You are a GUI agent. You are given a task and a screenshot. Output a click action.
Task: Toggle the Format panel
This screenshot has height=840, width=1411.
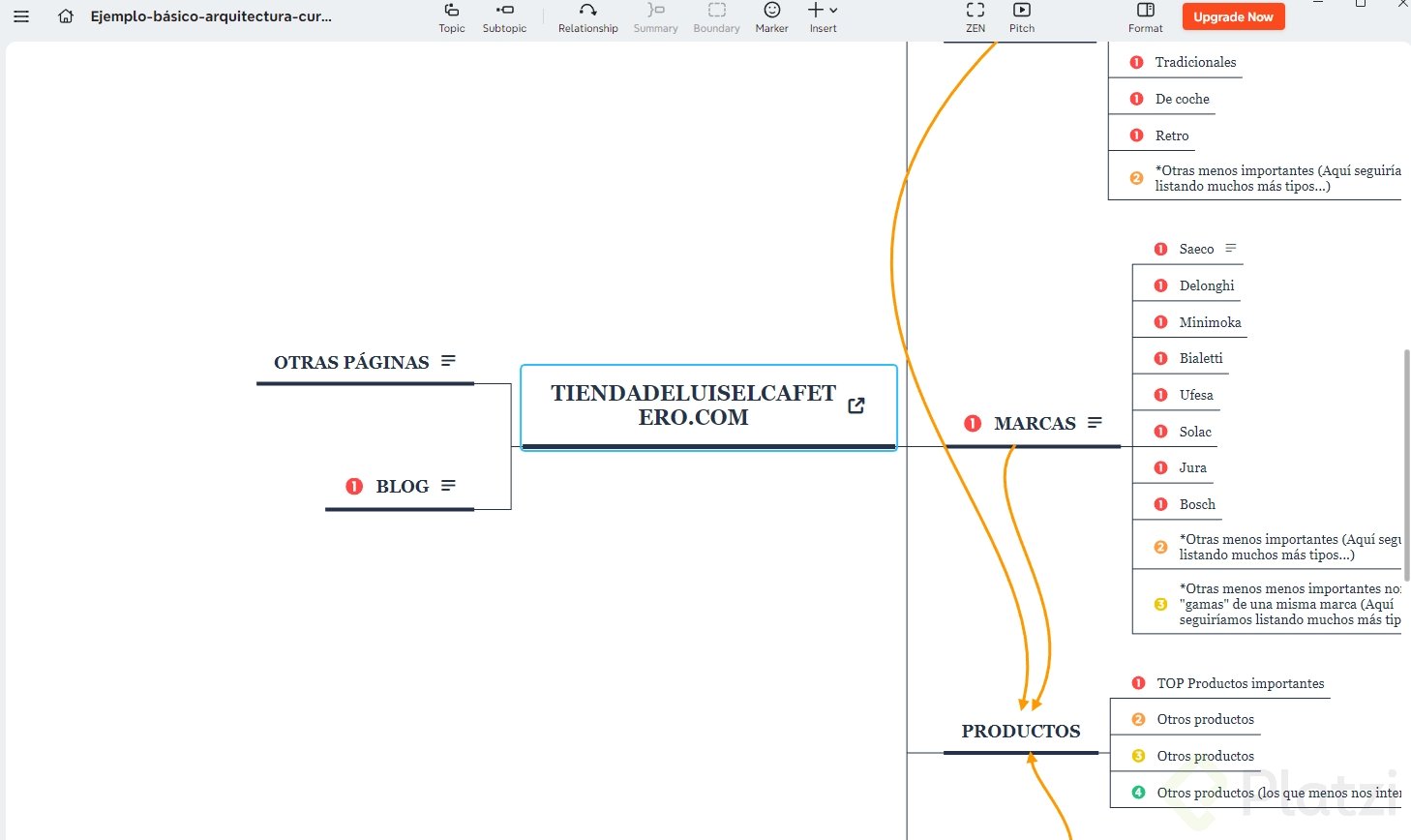pos(1146,17)
